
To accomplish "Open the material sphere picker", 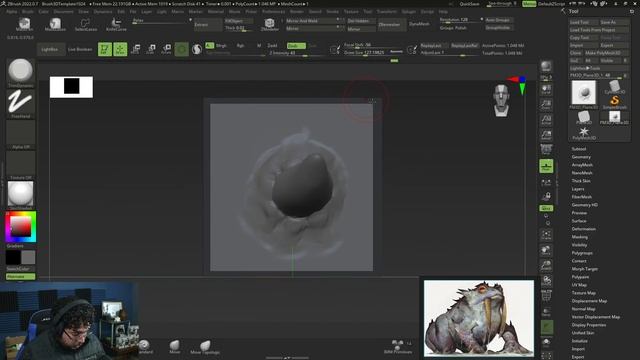I will click(x=20, y=195).
